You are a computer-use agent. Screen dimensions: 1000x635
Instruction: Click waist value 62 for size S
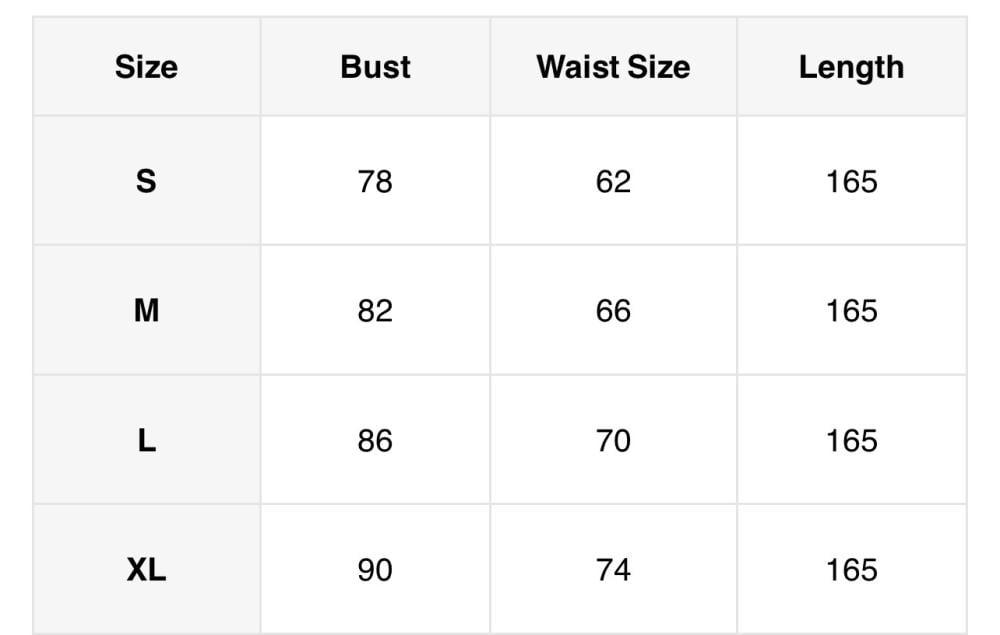(613, 181)
